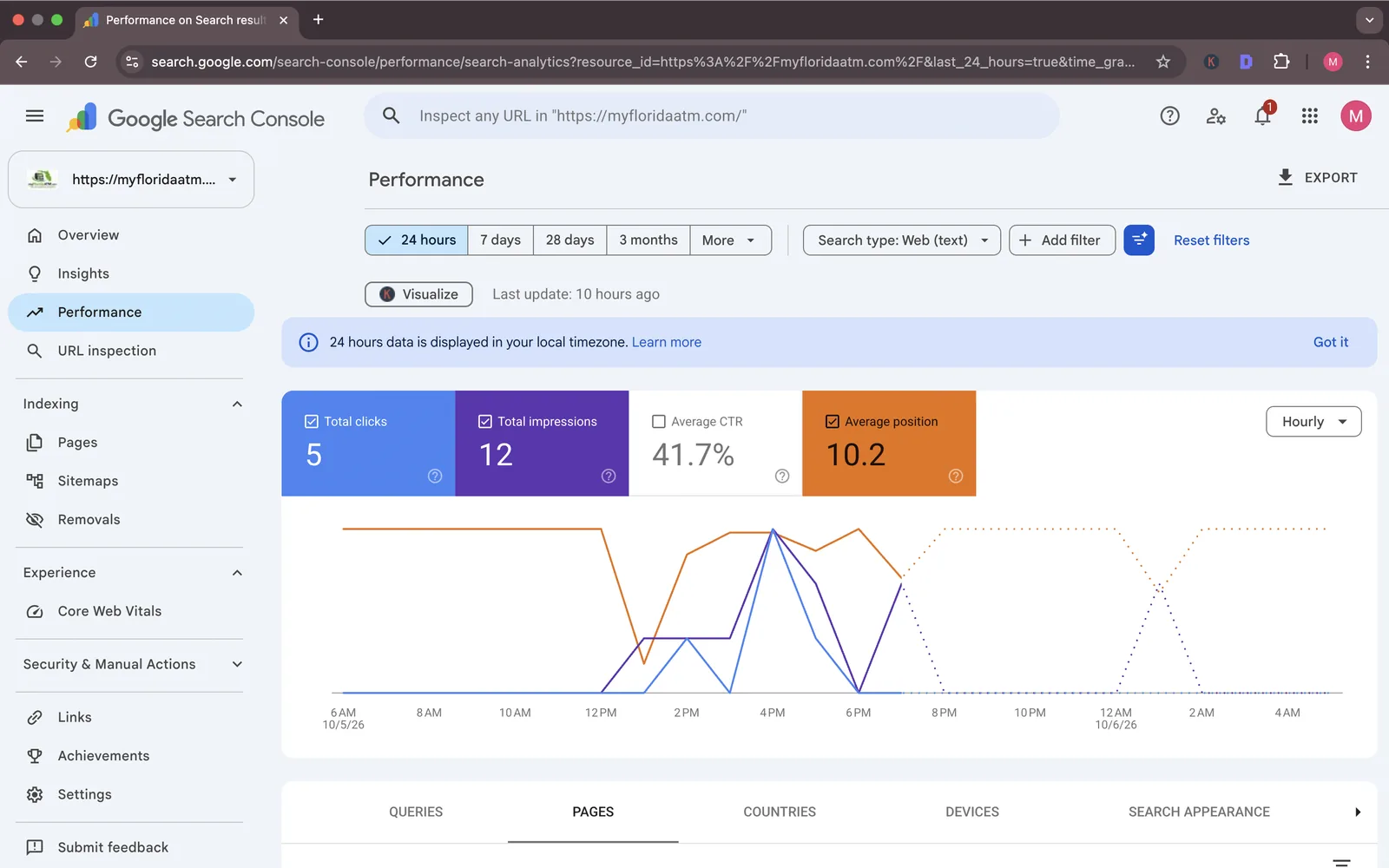
Task: Open users and permissions settings icon
Action: [1216, 116]
